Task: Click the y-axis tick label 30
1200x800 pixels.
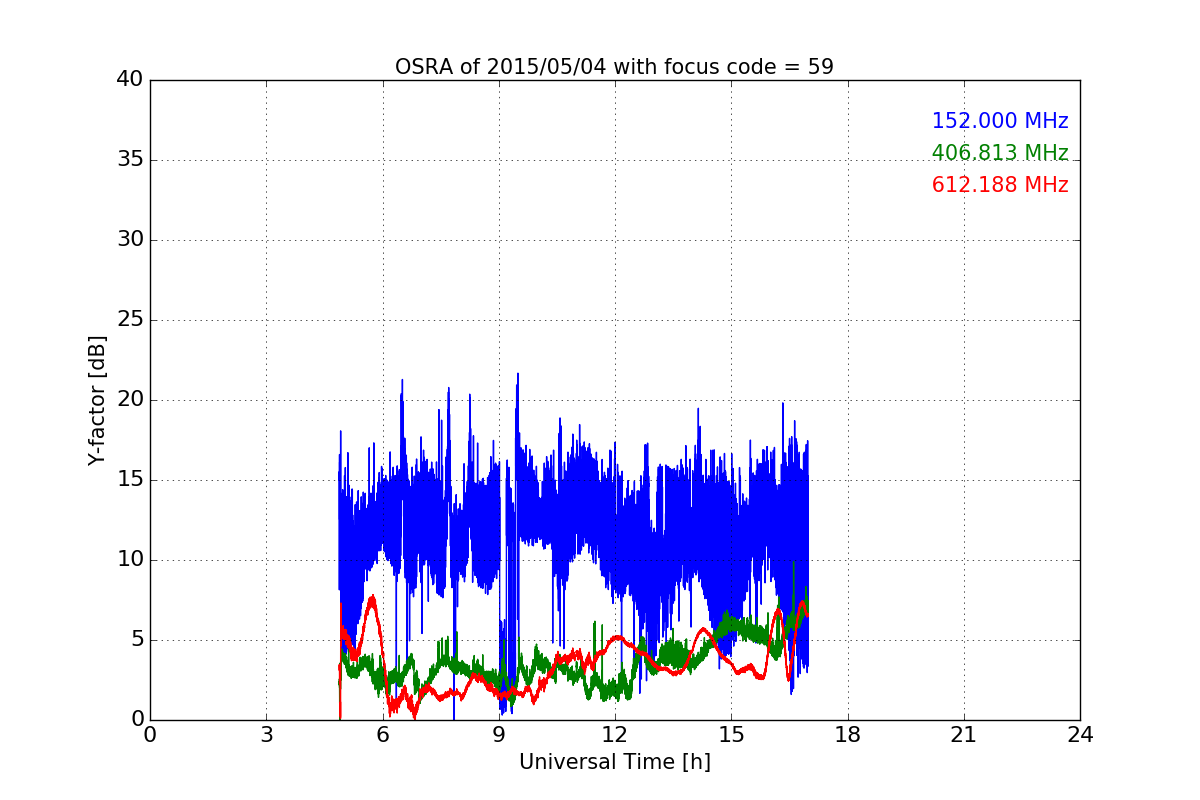Action: click(x=129, y=240)
